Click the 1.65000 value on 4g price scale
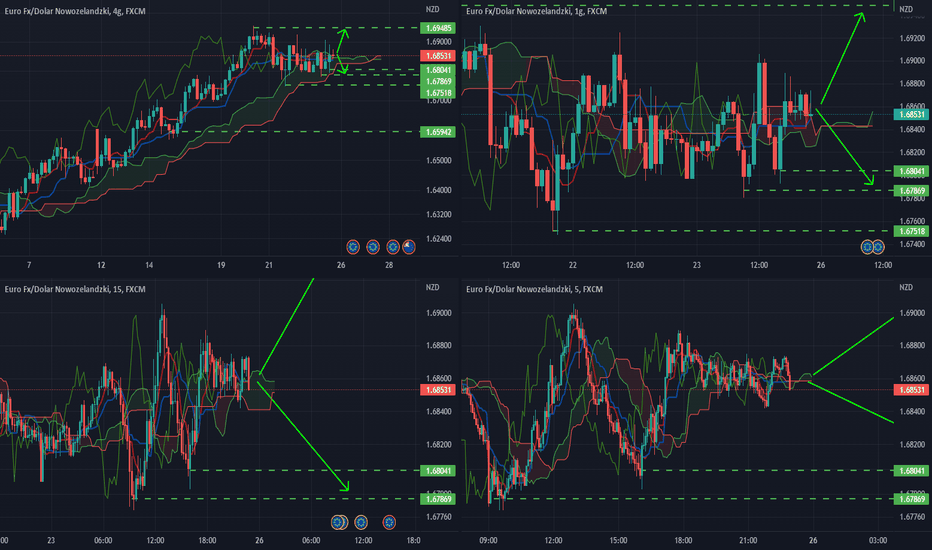 point(439,161)
